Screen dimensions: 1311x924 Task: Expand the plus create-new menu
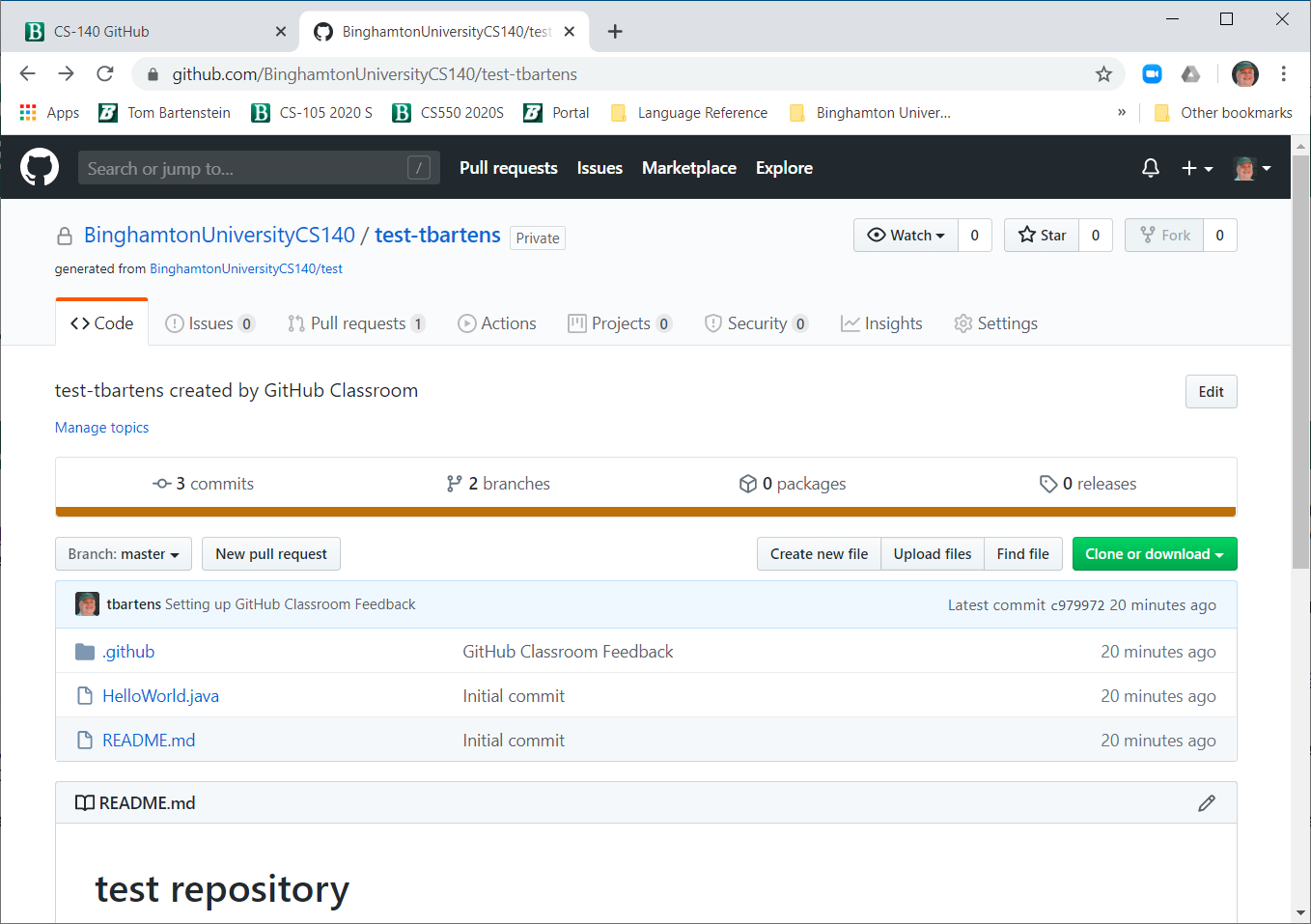pyautogui.click(x=1197, y=168)
